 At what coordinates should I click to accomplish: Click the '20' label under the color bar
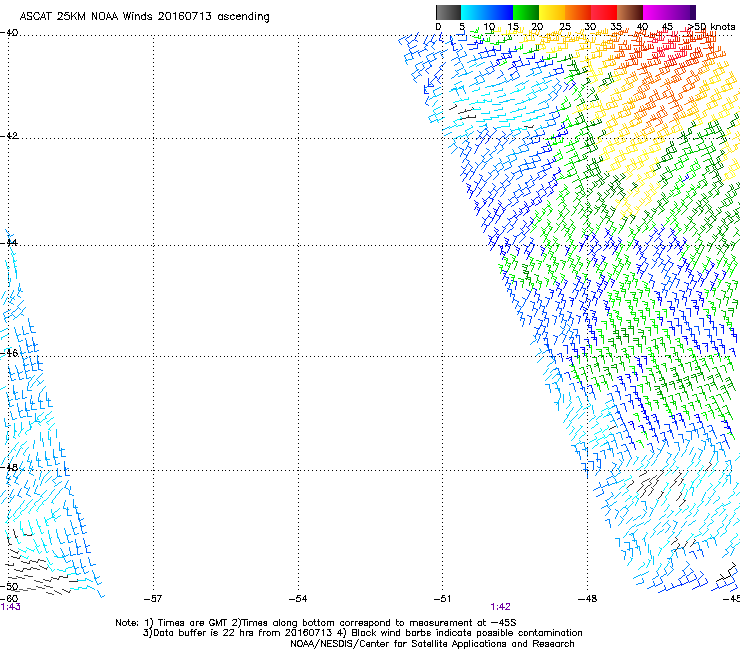point(537,27)
